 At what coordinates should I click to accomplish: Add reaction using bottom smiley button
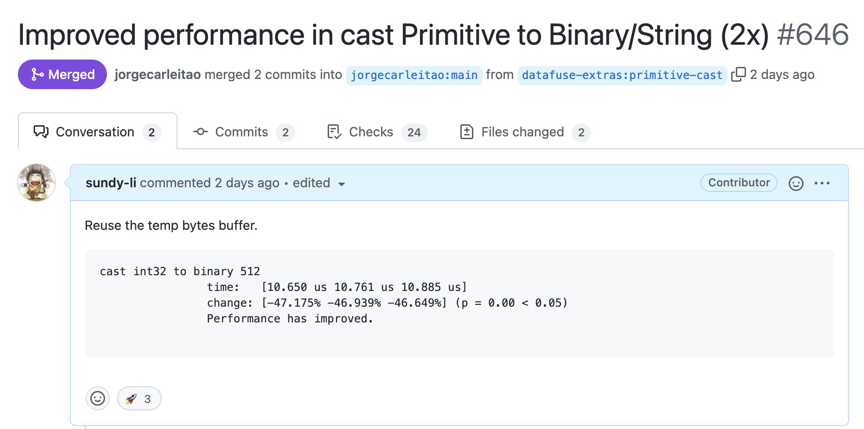98,398
